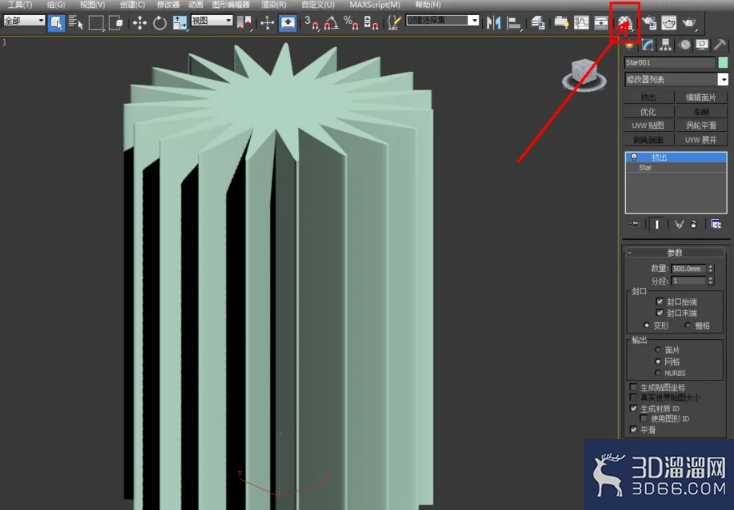Click the Render Production teapot icon

(689, 22)
